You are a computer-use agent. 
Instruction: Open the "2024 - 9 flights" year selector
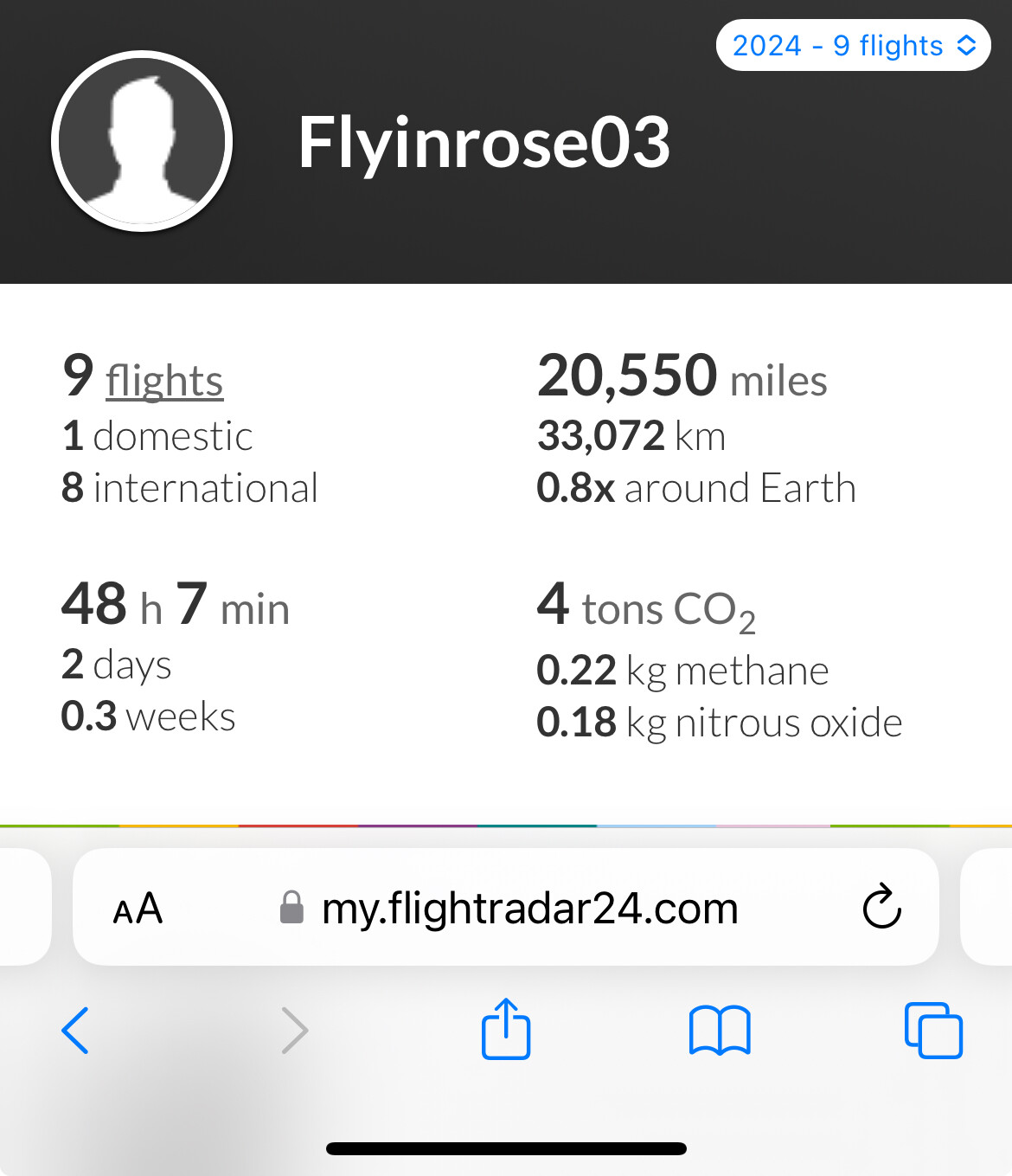[x=853, y=45]
